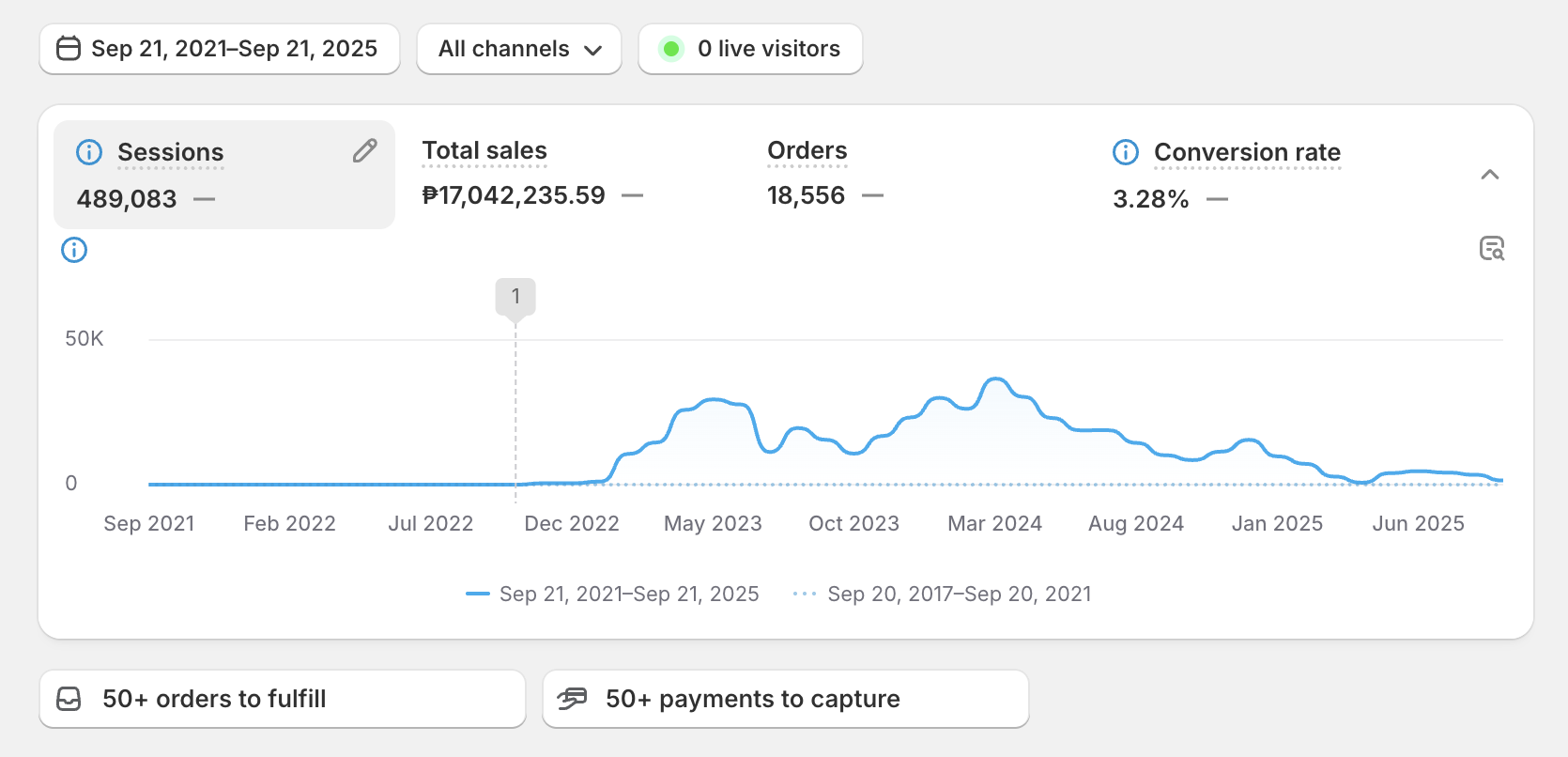Click the inbox icon for orders to fulfill

click(69, 699)
